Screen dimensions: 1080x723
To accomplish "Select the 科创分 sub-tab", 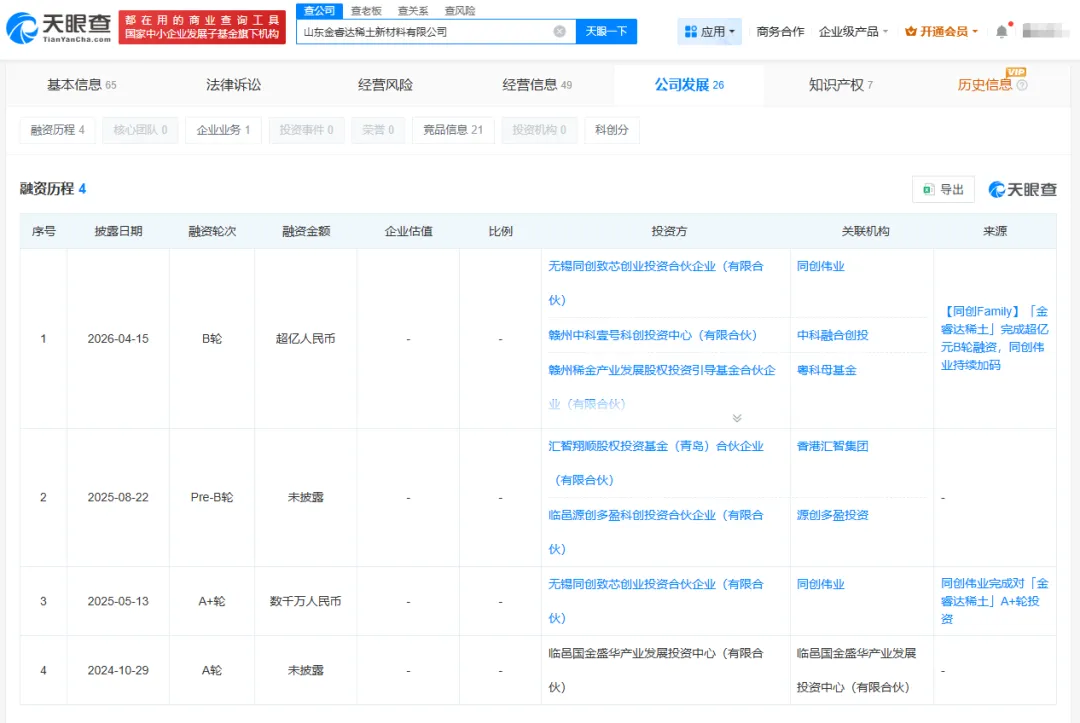I will 612,129.
